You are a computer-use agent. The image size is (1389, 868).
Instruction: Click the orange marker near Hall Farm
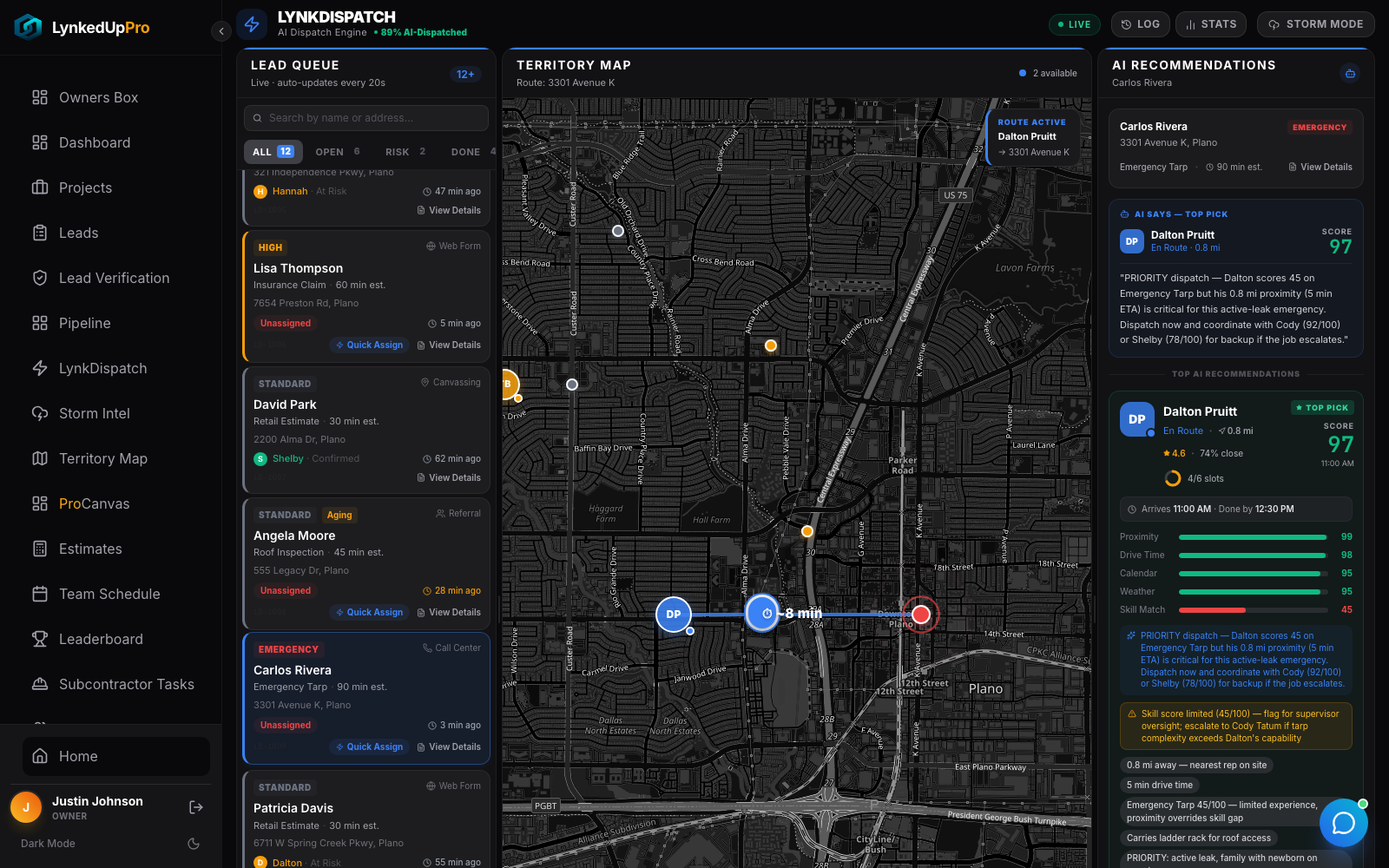click(x=807, y=531)
